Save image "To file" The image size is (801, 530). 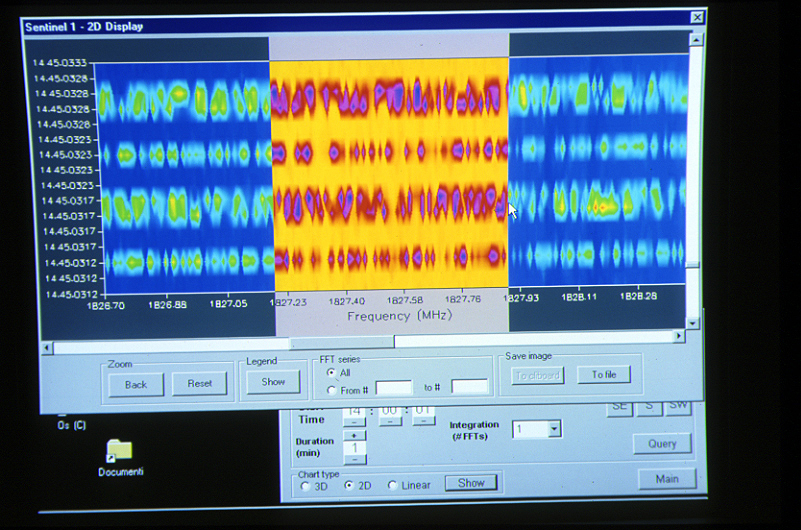click(603, 375)
